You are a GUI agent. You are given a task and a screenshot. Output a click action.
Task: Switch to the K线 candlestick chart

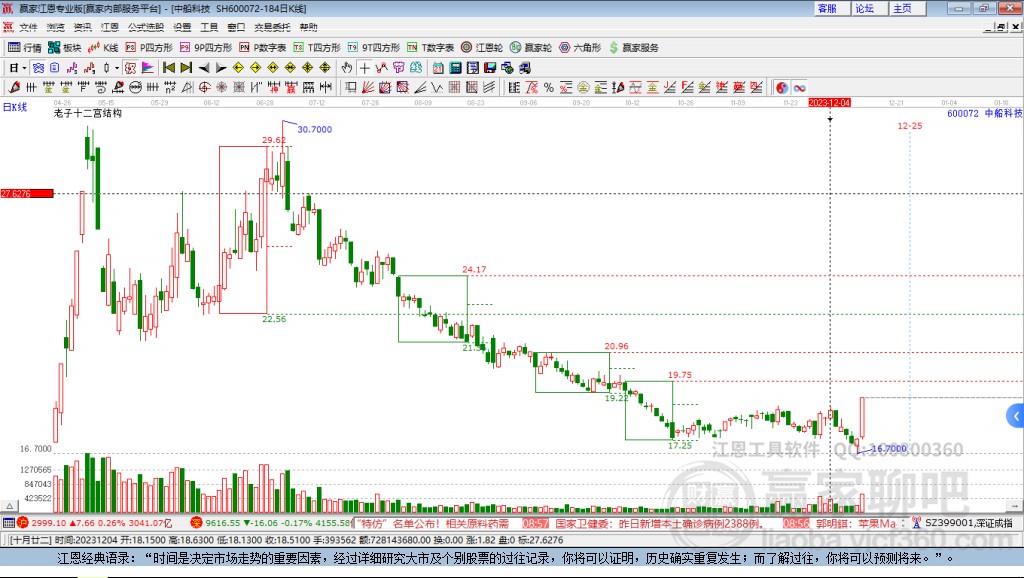[x=103, y=48]
